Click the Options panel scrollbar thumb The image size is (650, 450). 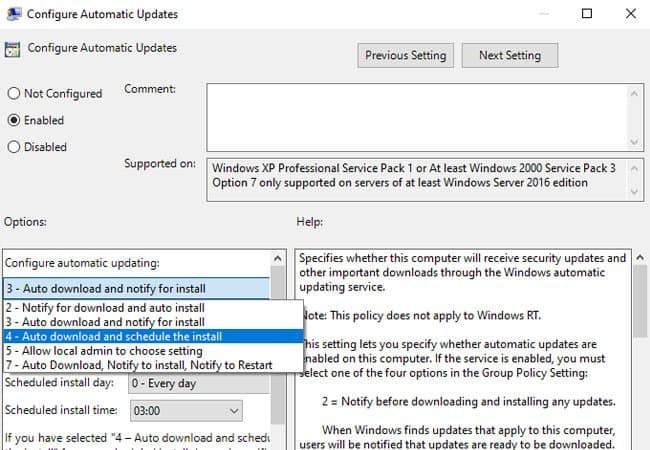tap(278, 345)
